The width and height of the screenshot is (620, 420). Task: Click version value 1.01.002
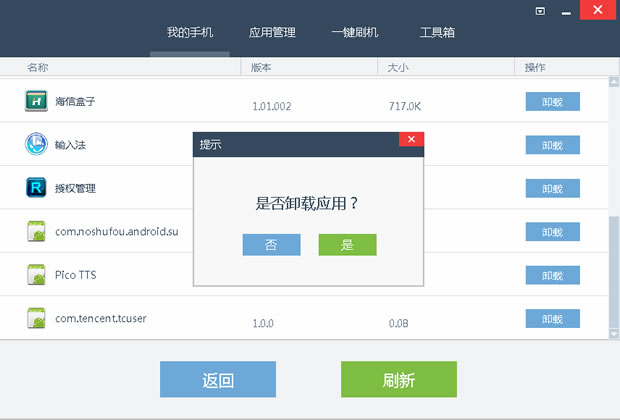(x=272, y=106)
